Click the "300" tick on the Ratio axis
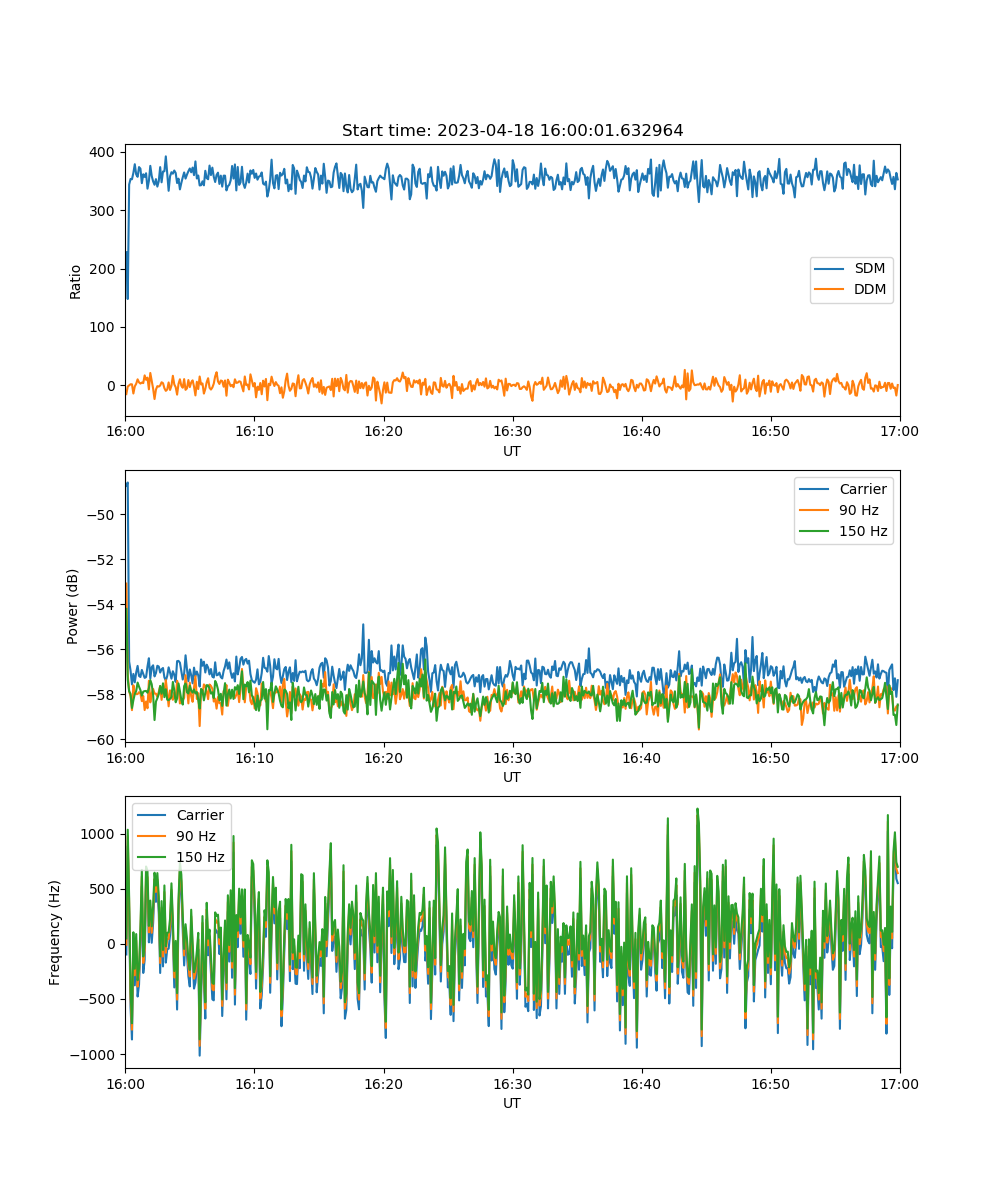Screen dimensions: 1000x1200 104,211
